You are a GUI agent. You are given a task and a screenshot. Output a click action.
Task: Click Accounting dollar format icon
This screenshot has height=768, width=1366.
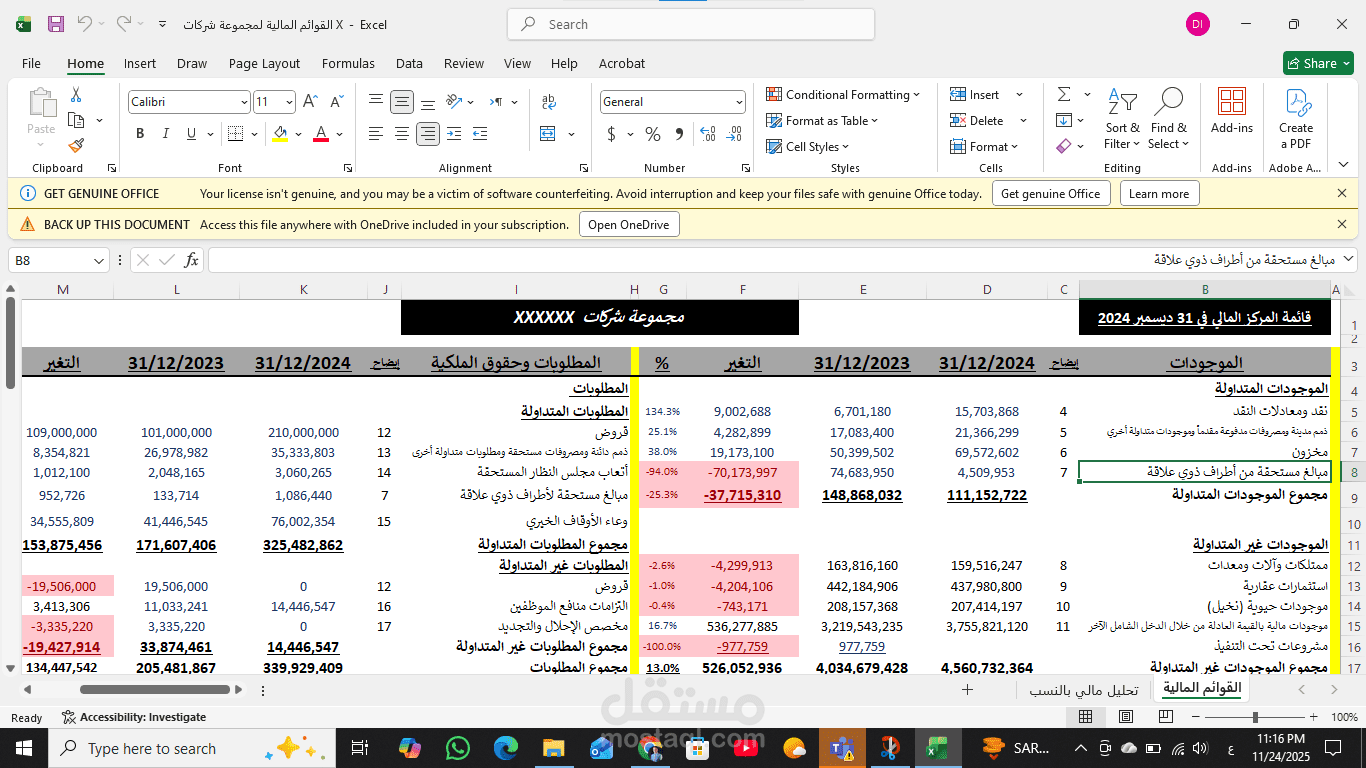(612, 134)
